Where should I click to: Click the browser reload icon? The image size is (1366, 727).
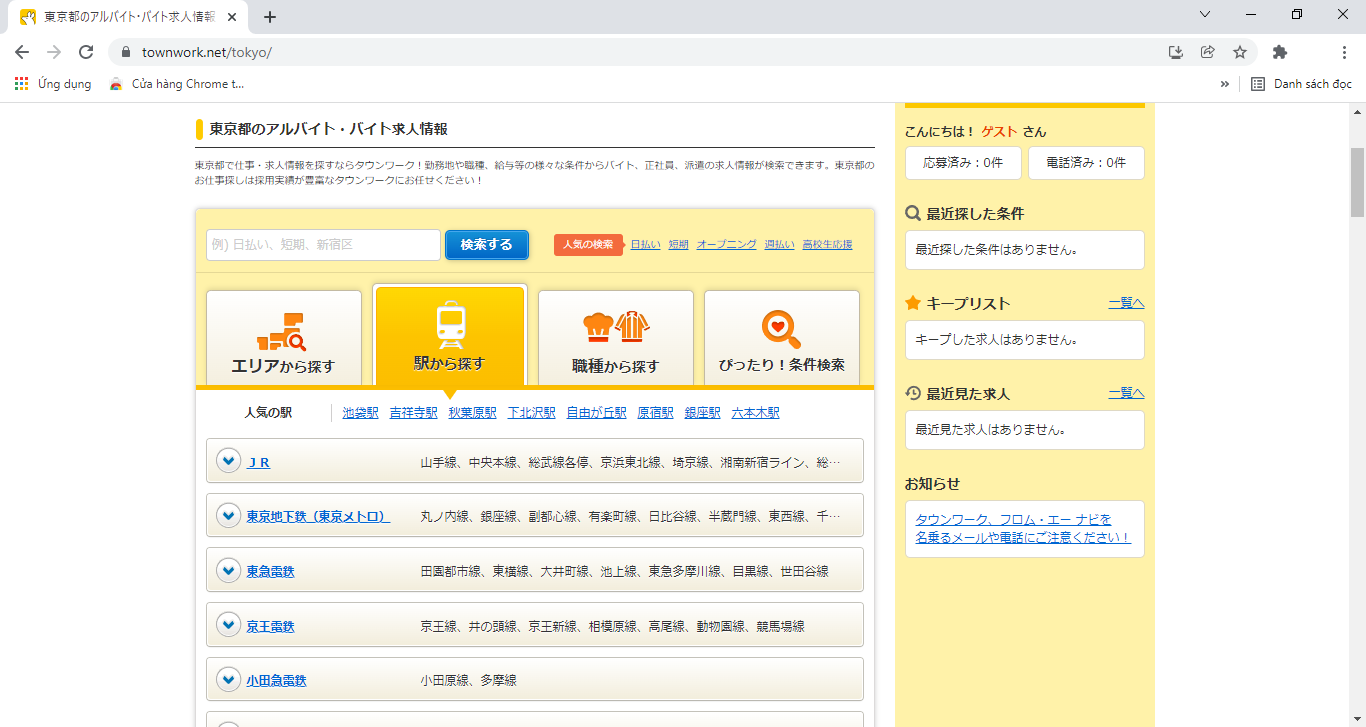pyautogui.click(x=86, y=52)
